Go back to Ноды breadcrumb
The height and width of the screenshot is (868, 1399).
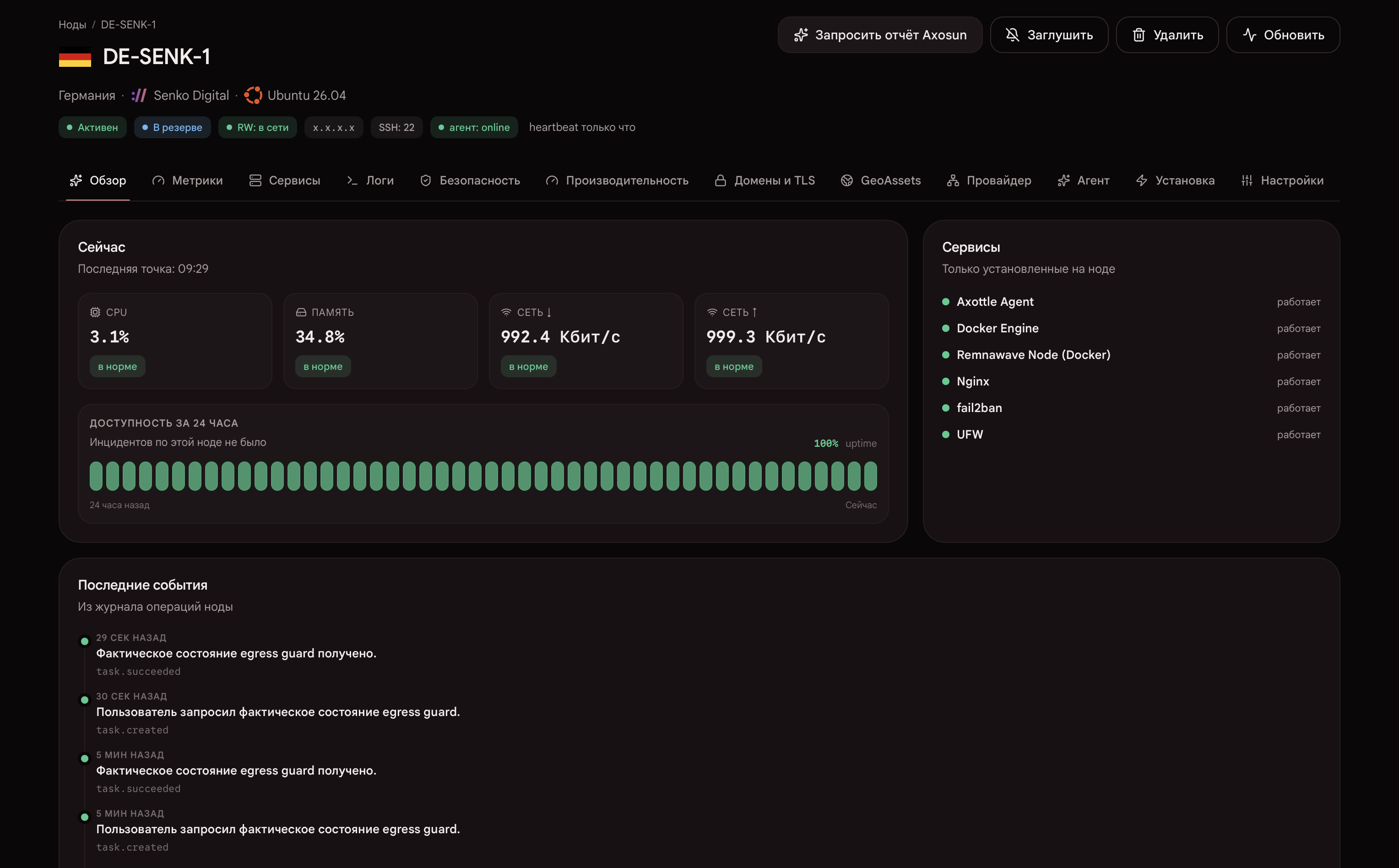[x=72, y=25]
